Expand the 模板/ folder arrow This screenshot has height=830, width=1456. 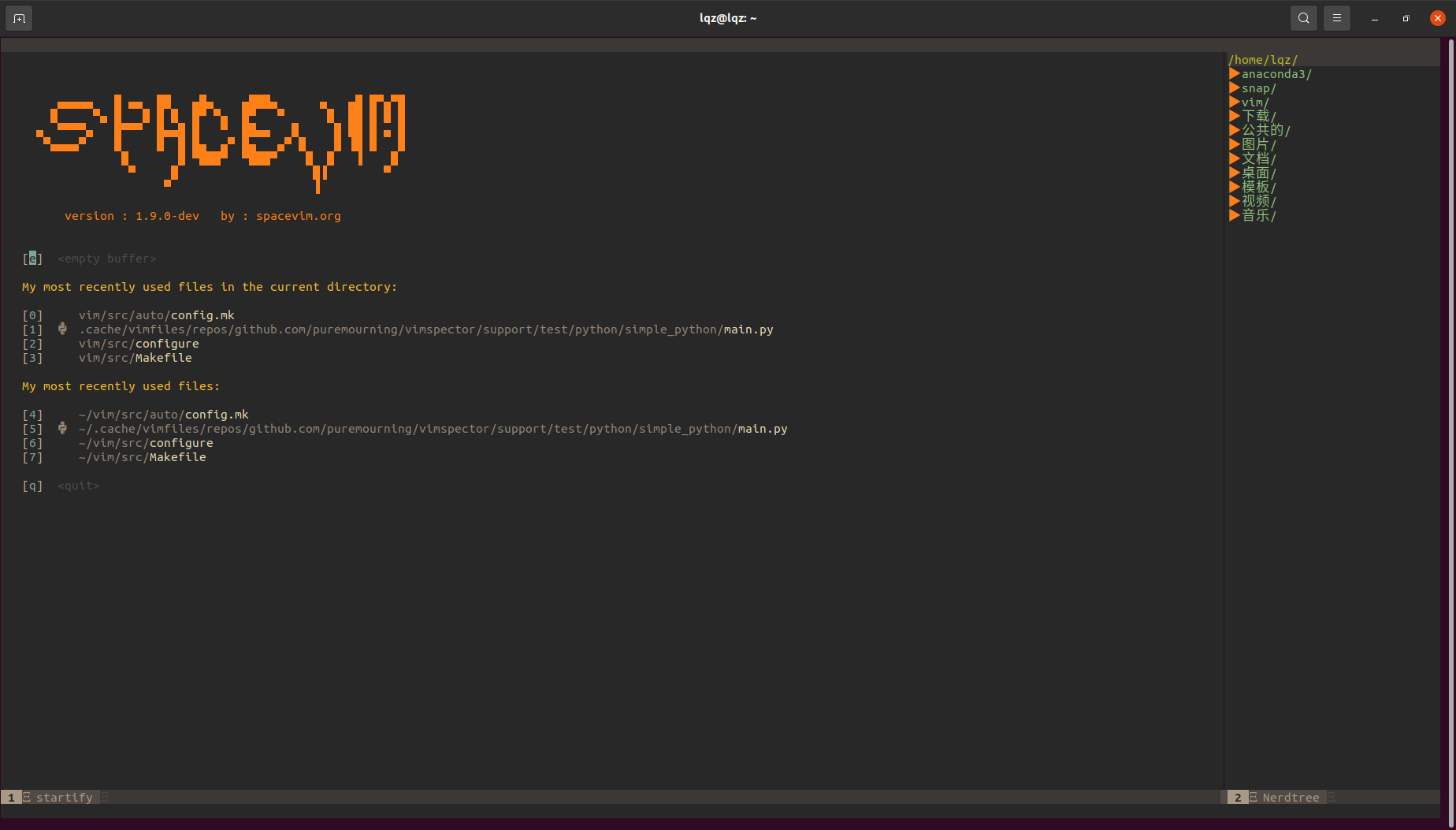click(x=1234, y=187)
